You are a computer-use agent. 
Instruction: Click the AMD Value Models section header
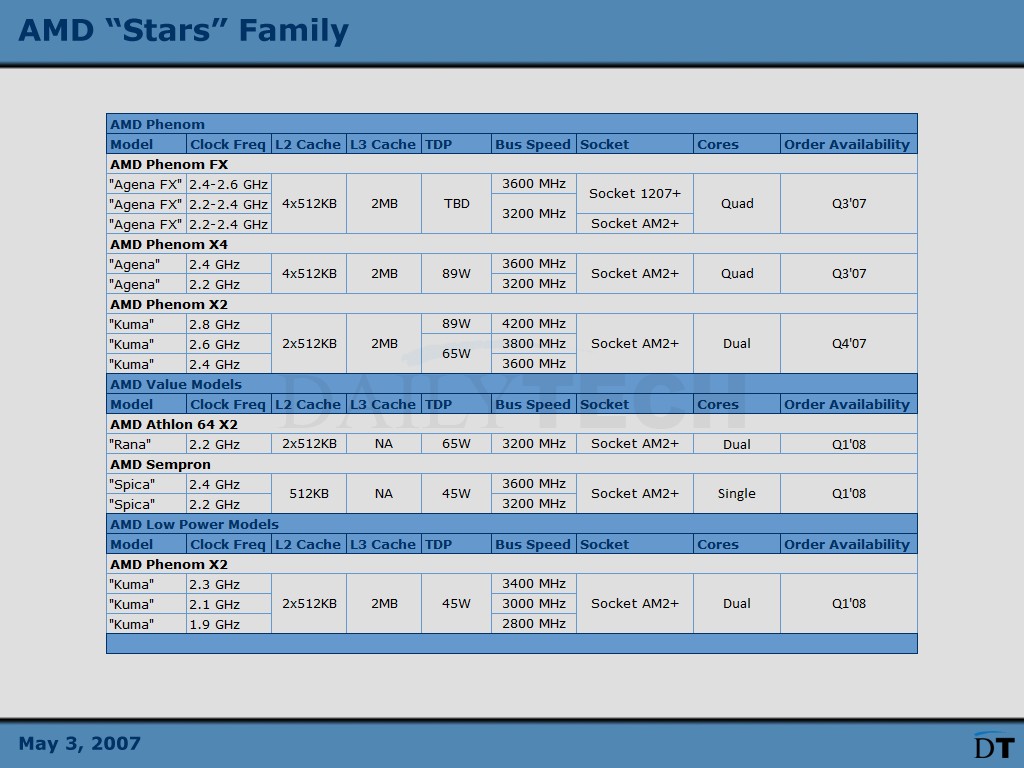pos(176,384)
